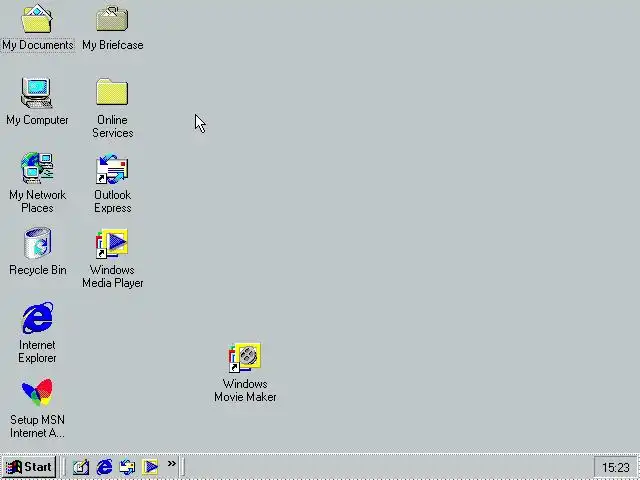The width and height of the screenshot is (640, 480).
Task: Launch Internet Explorer from Quick Launch
Action: click(104, 467)
